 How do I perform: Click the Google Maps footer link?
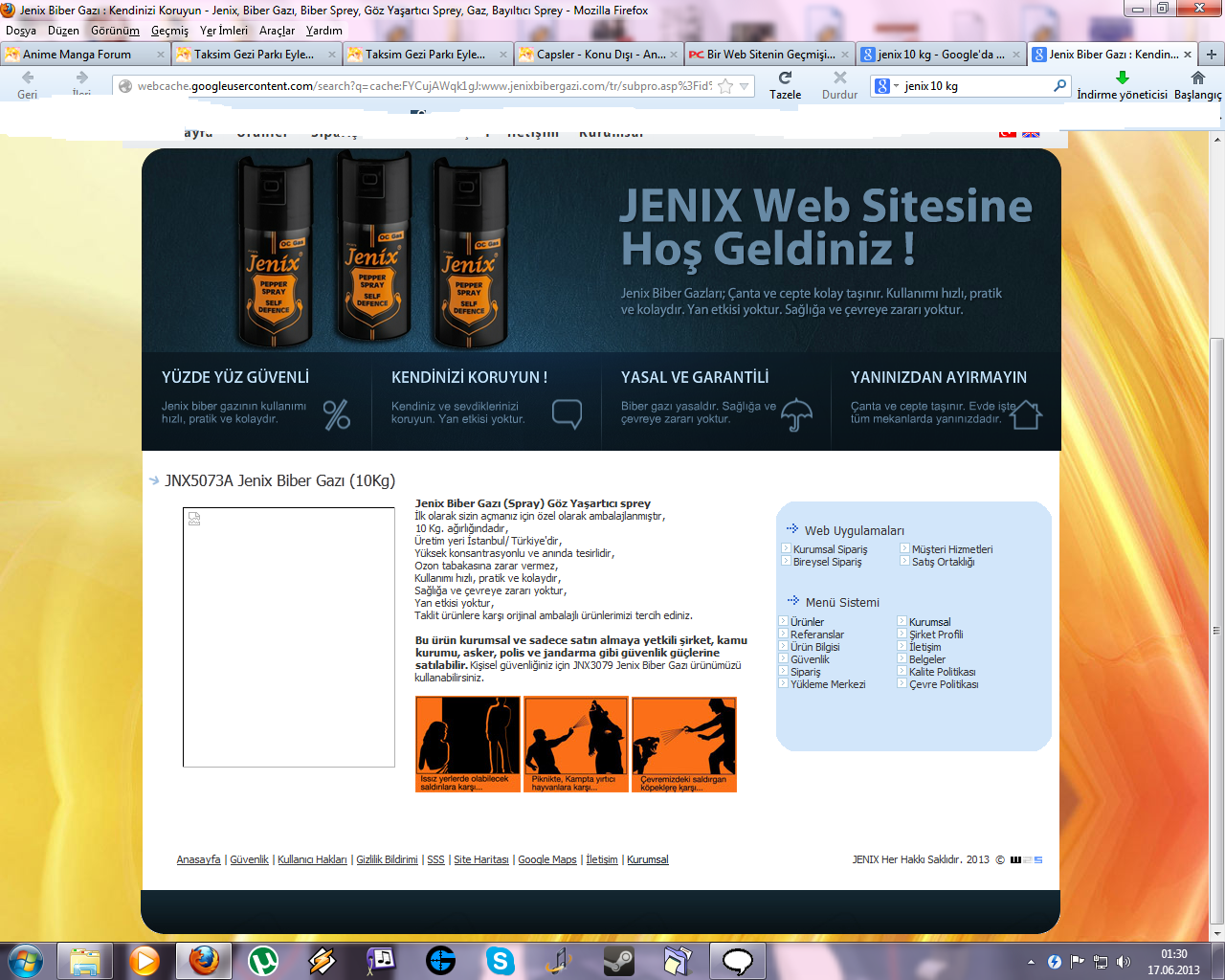click(547, 859)
